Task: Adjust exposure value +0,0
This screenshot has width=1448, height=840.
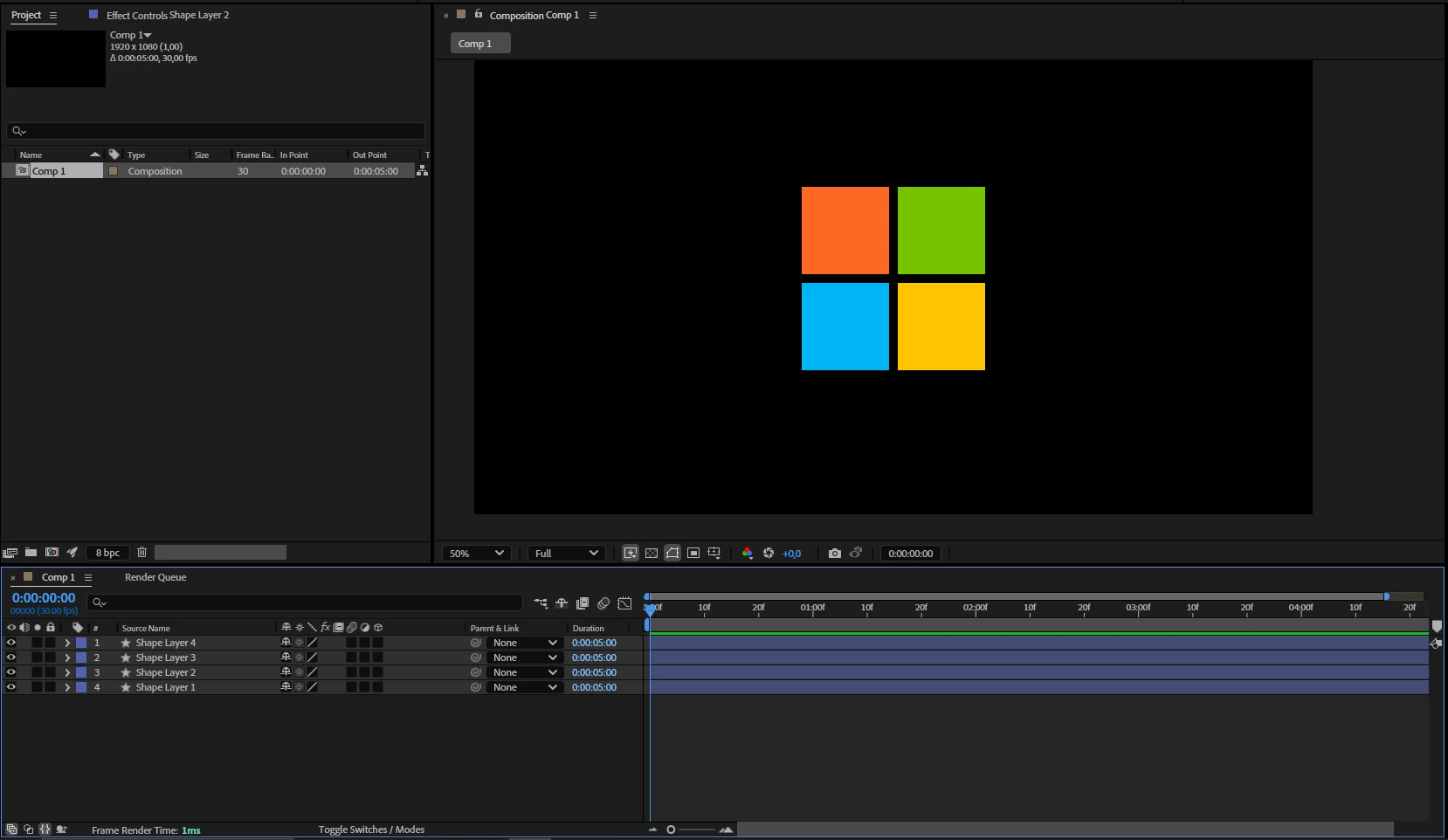Action: [x=791, y=554]
